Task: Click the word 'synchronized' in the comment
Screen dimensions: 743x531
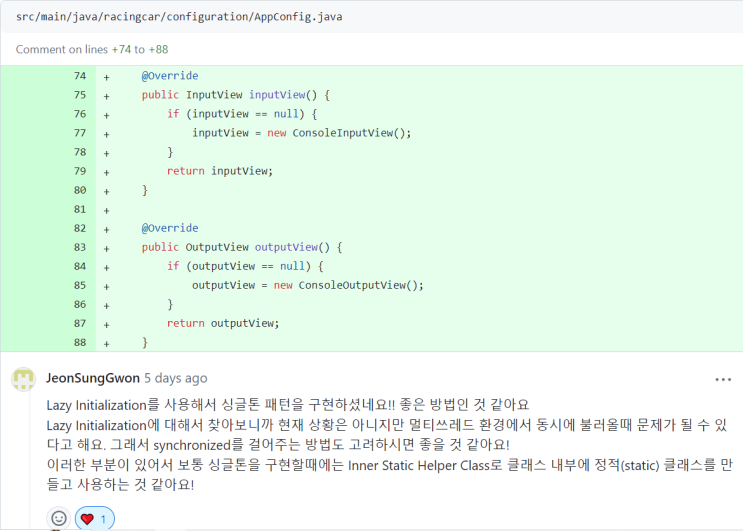Action: (192, 445)
